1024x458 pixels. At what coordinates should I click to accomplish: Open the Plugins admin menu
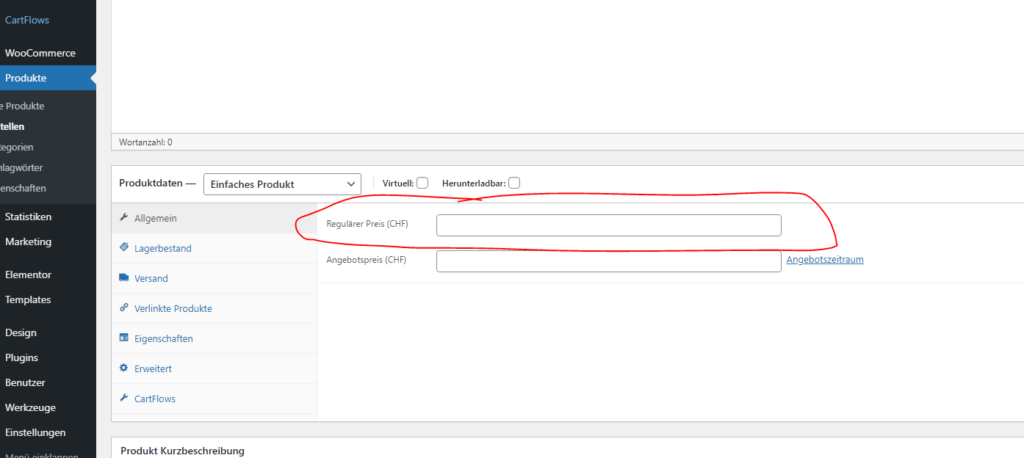[x=22, y=357]
